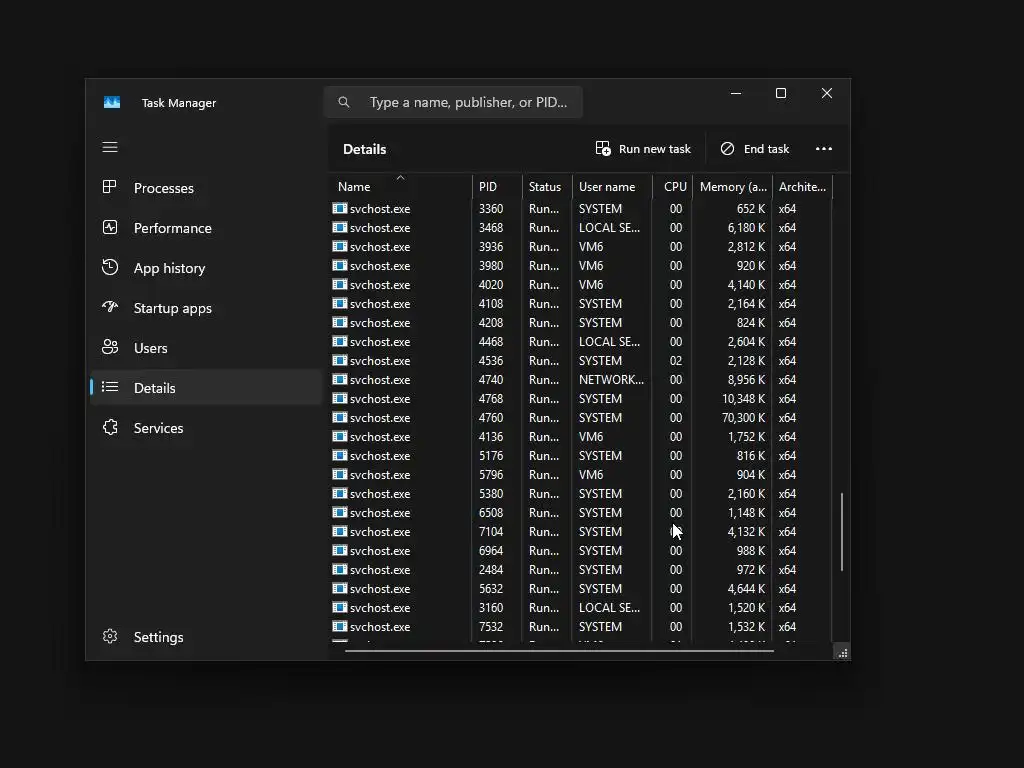Click CPU value 02
Screen dimensions: 1024x768
pos(675,360)
